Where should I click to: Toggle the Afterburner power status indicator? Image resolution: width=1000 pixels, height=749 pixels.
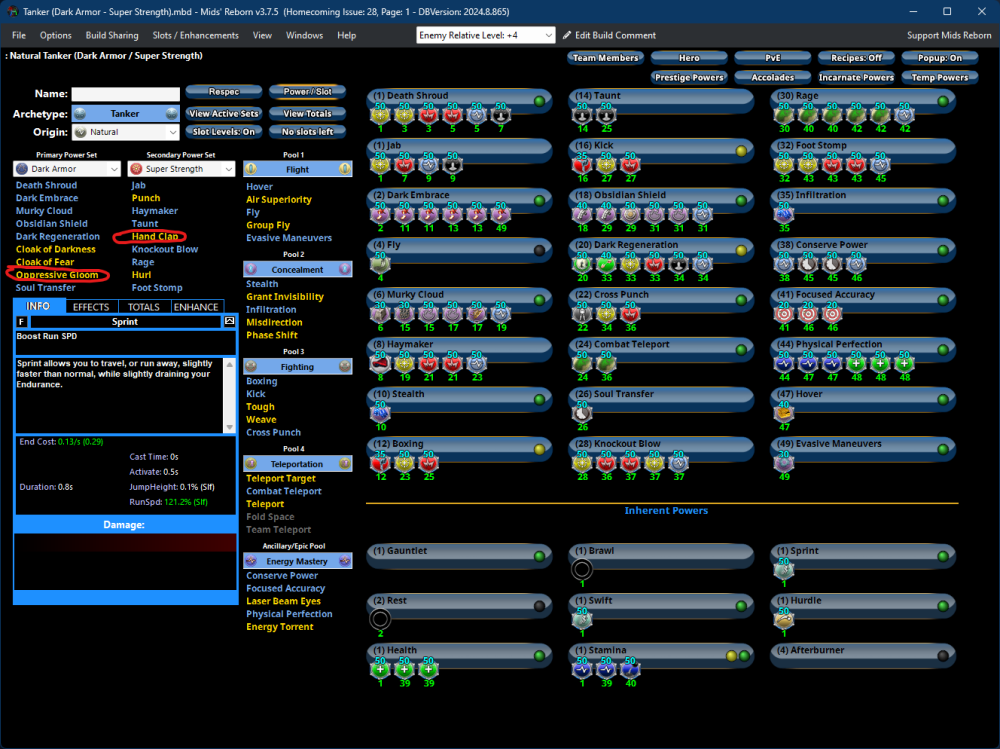point(942,656)
